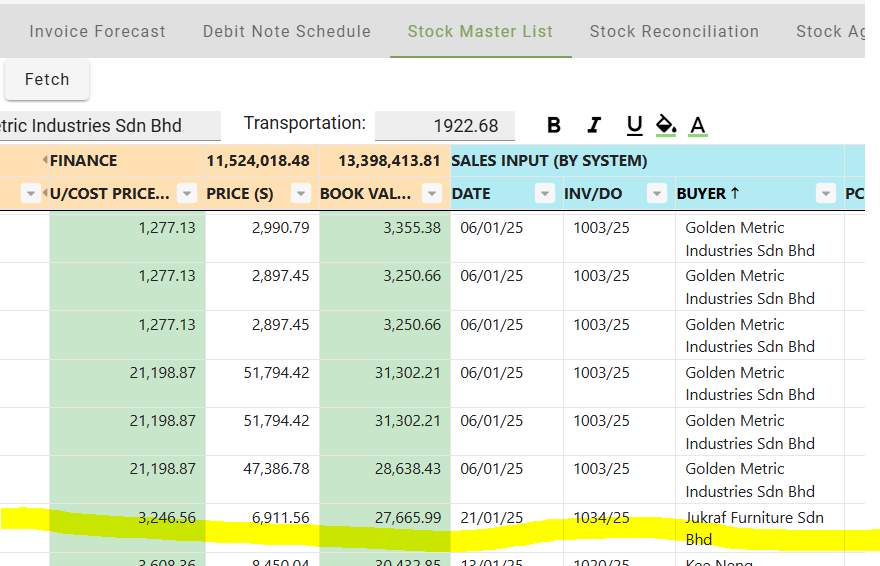This screenshot has height=566, width=880.
Task: Expand collapsed columns beside FINANCE header
Action: pos(45,160)
